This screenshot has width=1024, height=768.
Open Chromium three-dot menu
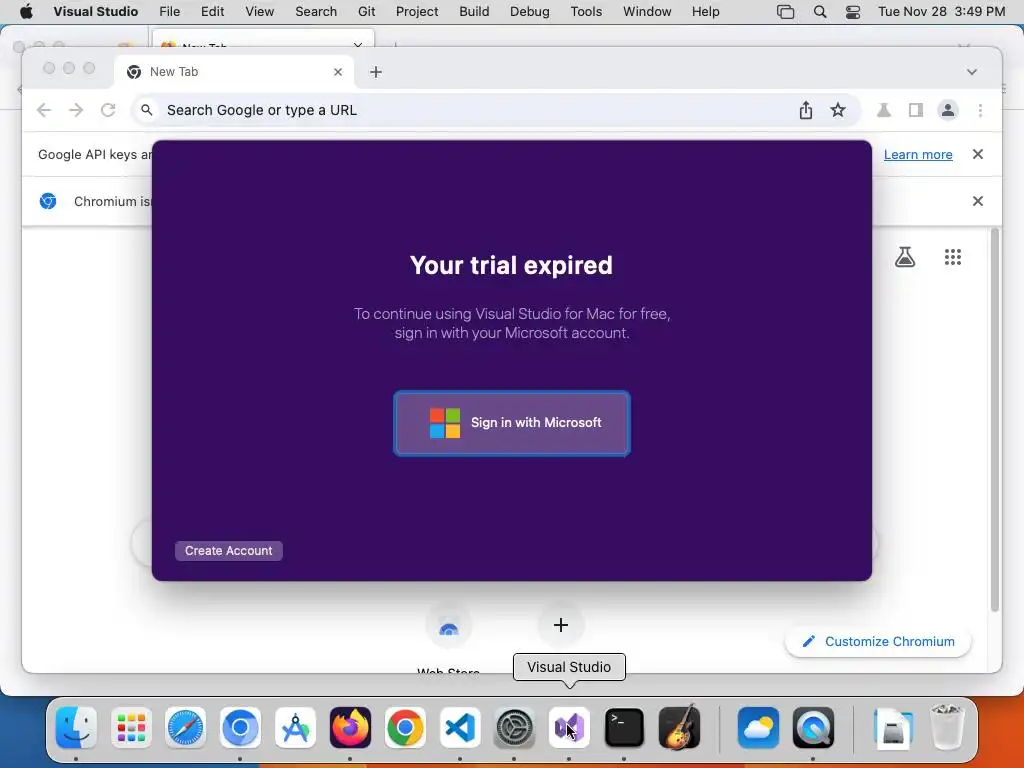(x=980, y=110)
